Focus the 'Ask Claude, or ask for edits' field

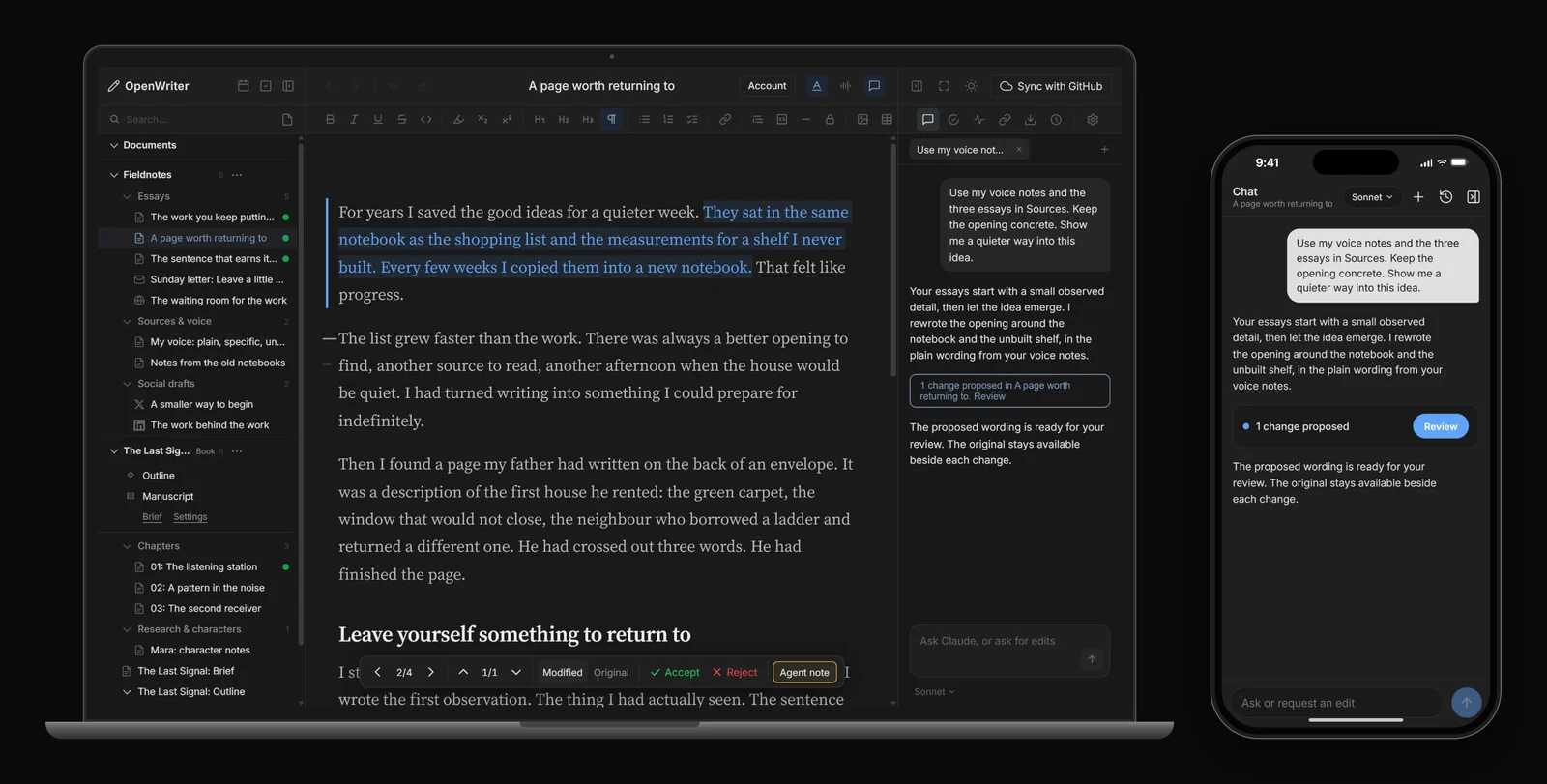1009,651
